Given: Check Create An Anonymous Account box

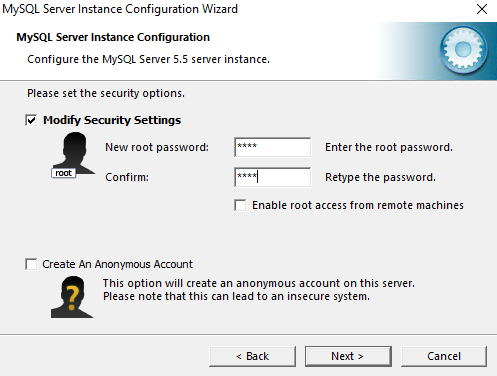Looking at the screenshot, I should 31,264.
